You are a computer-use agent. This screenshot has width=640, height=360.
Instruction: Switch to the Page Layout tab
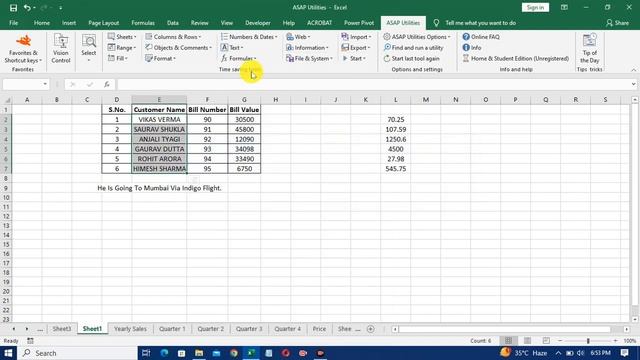tap(104, 23)
